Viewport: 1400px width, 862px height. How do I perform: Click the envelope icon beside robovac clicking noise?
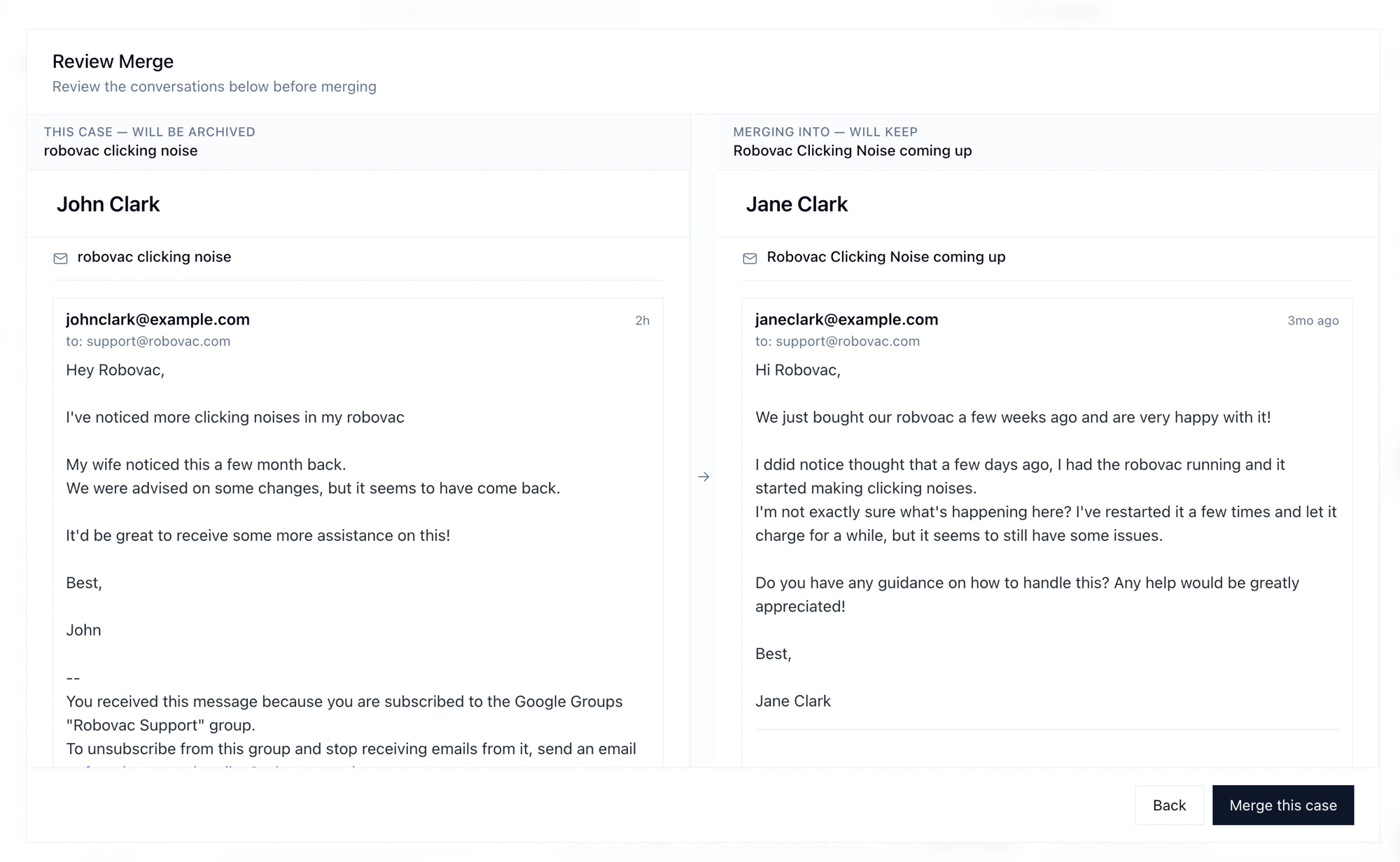(x=60, y=257)
